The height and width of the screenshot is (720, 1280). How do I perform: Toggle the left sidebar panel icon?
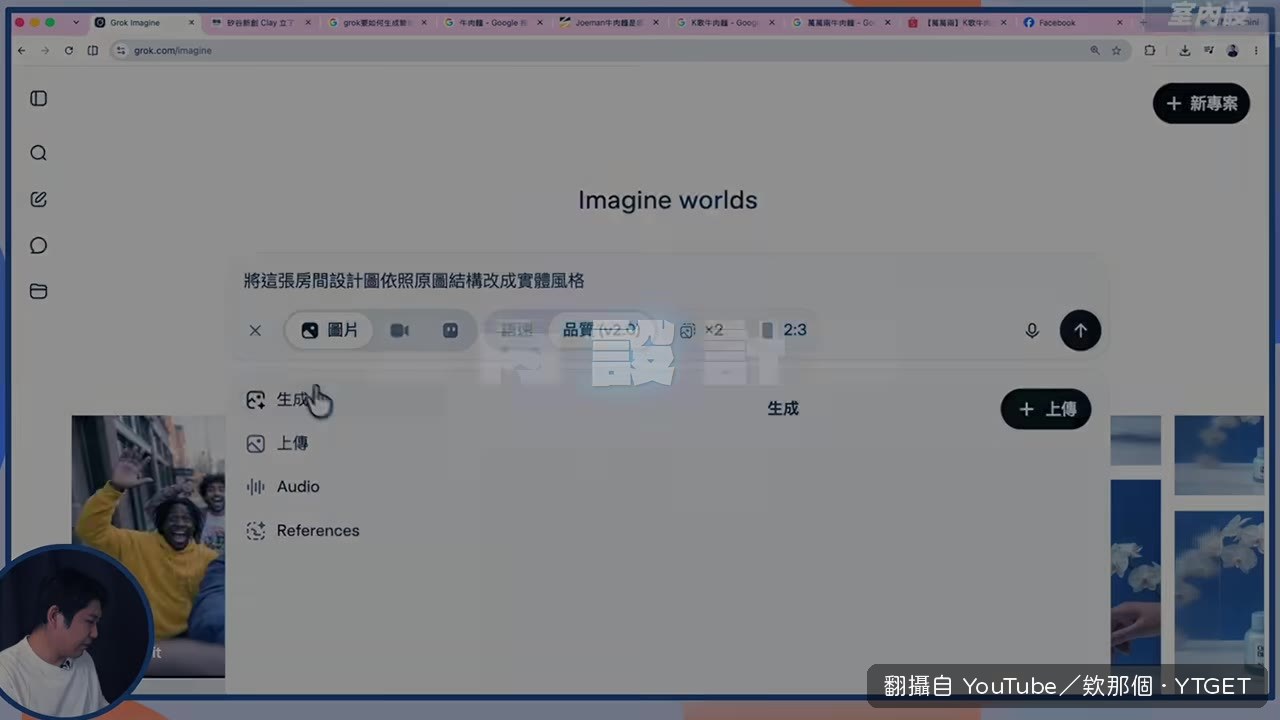39,98
